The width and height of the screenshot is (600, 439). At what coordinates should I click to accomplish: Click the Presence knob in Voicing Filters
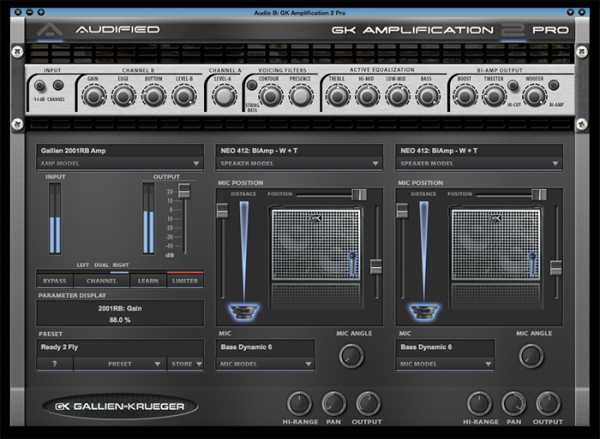(x=300, y=96)
